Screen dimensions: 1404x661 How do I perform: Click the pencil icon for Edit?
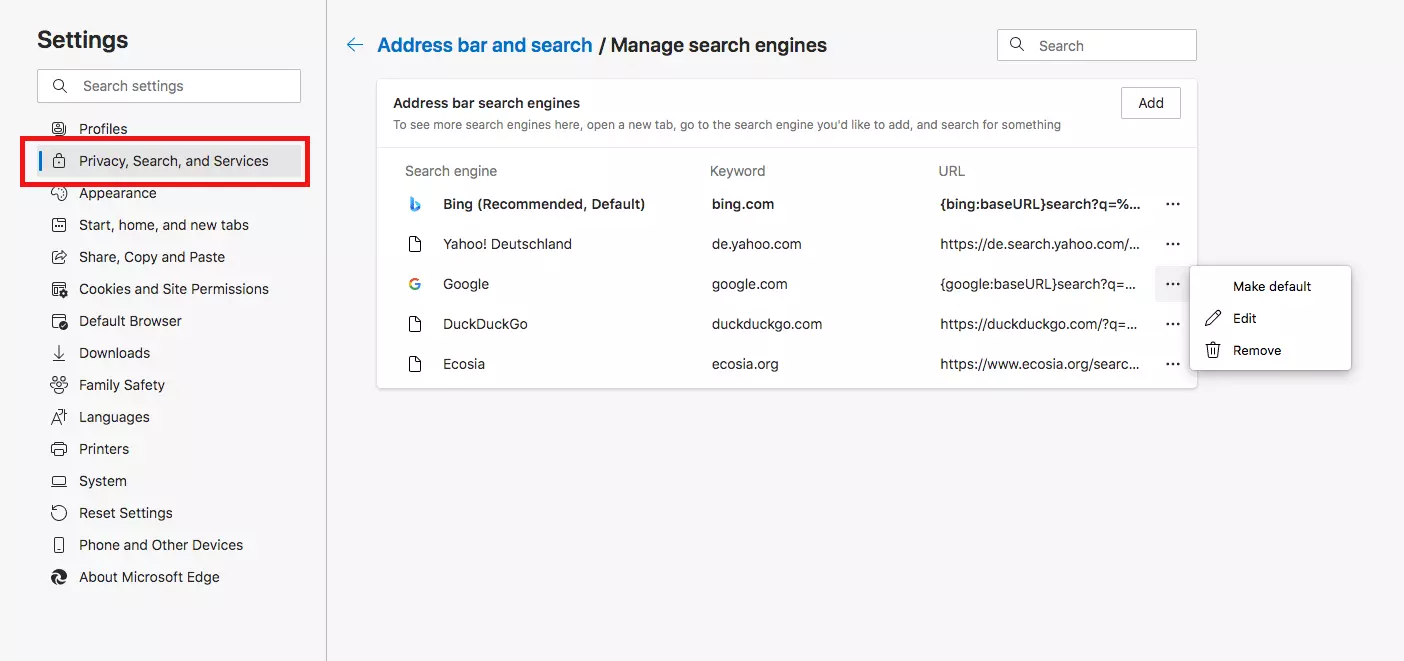(x=1213, y=318)
